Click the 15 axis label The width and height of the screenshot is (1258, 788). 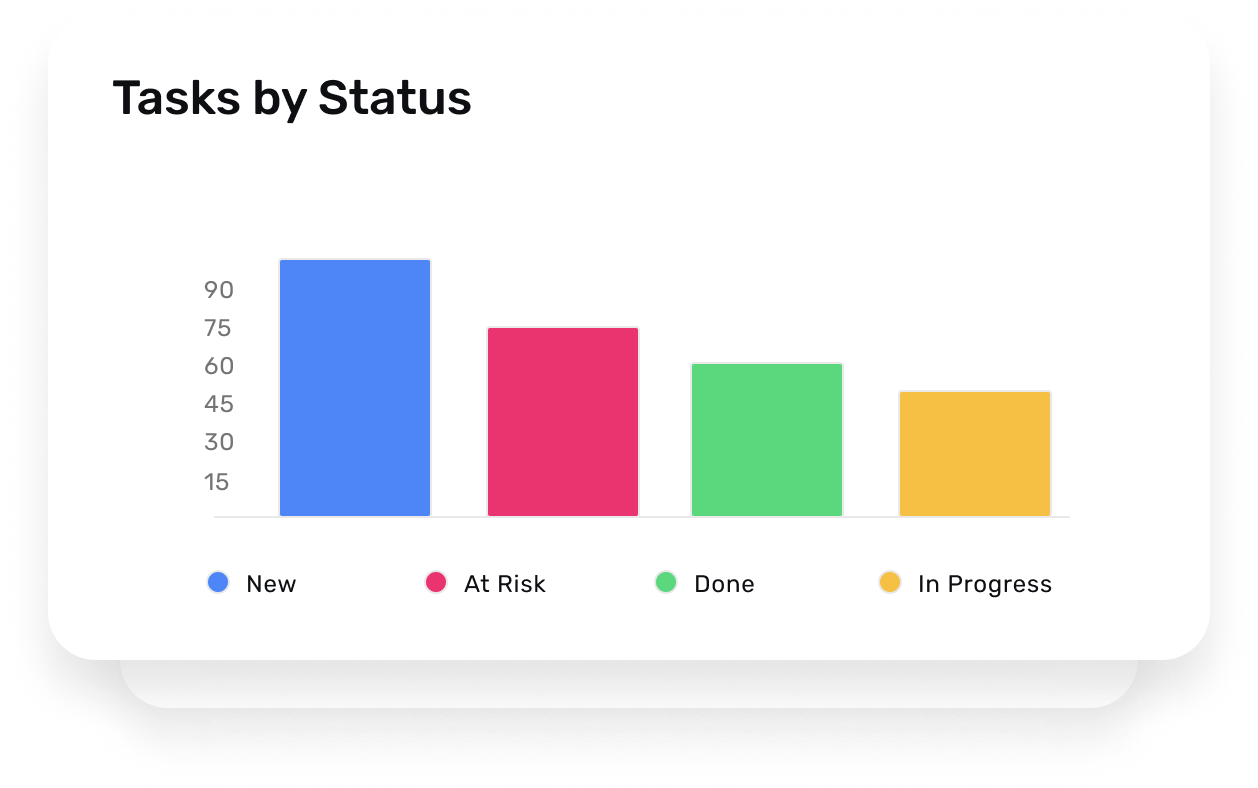point(217,482)
